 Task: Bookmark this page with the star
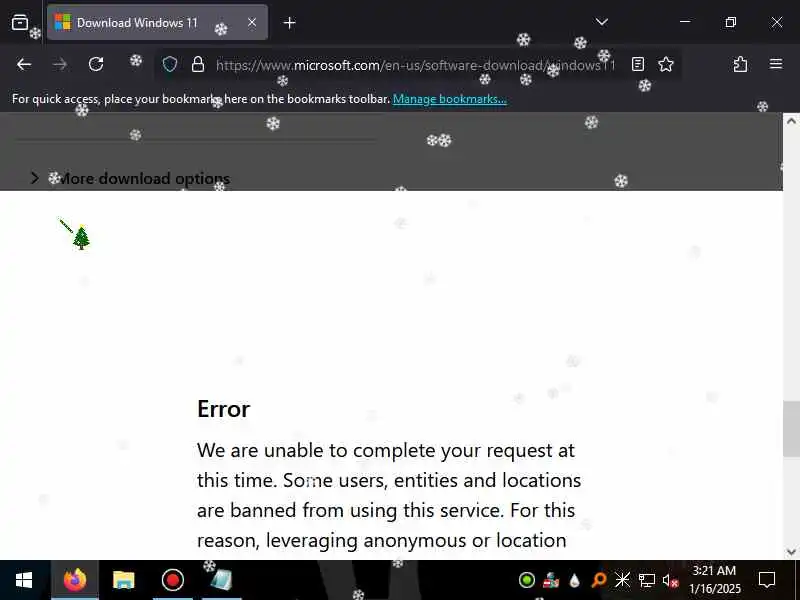(666, 64)
